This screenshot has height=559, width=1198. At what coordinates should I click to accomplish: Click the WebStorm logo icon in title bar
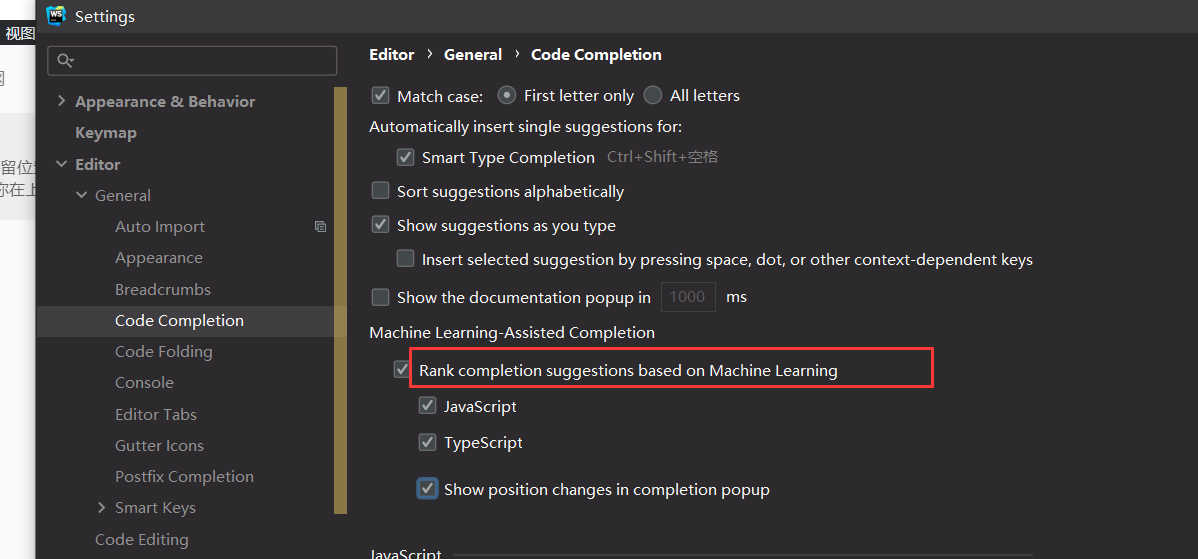point(56,15)
